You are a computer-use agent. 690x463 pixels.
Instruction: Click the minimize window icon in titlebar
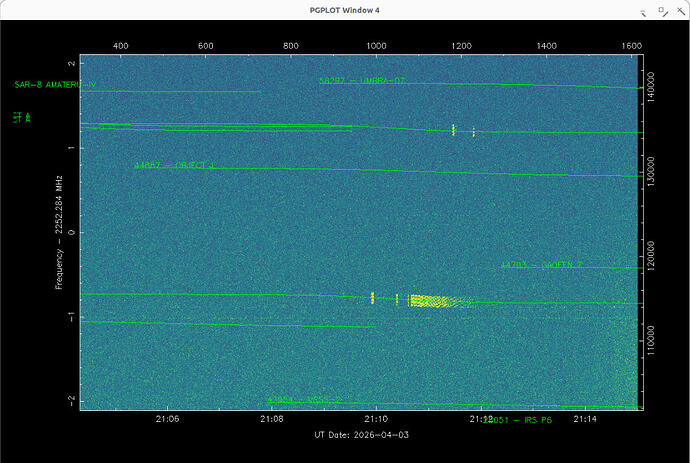(x=643, y=13)
